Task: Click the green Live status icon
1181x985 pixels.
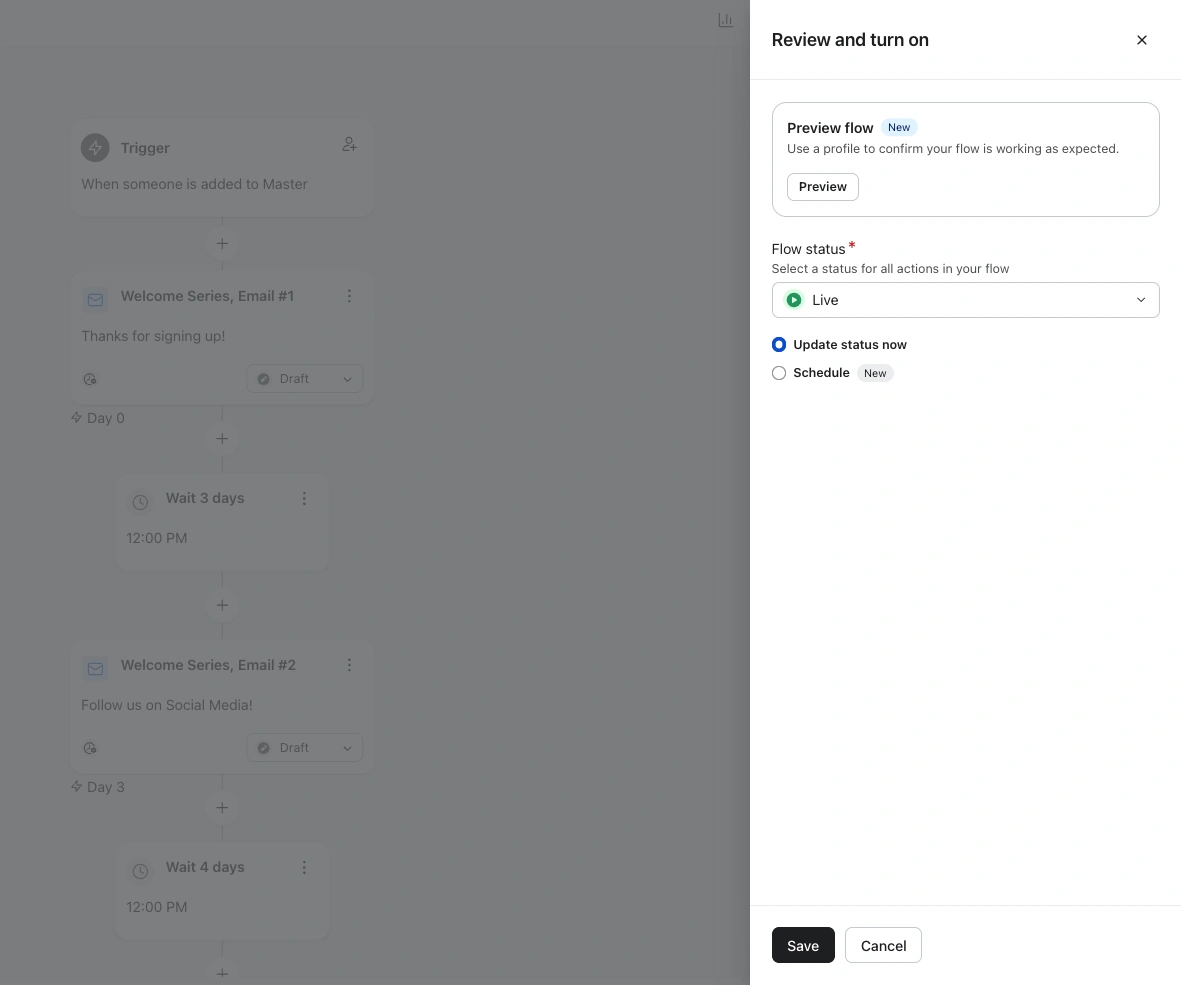Action: click(x=794, y=300)
